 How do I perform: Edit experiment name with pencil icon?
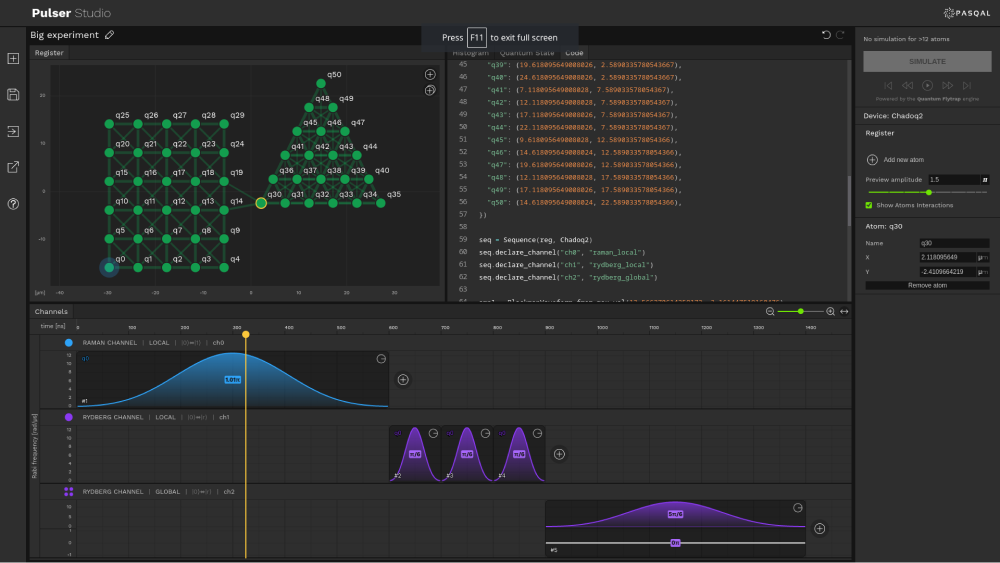pos(110,35)
